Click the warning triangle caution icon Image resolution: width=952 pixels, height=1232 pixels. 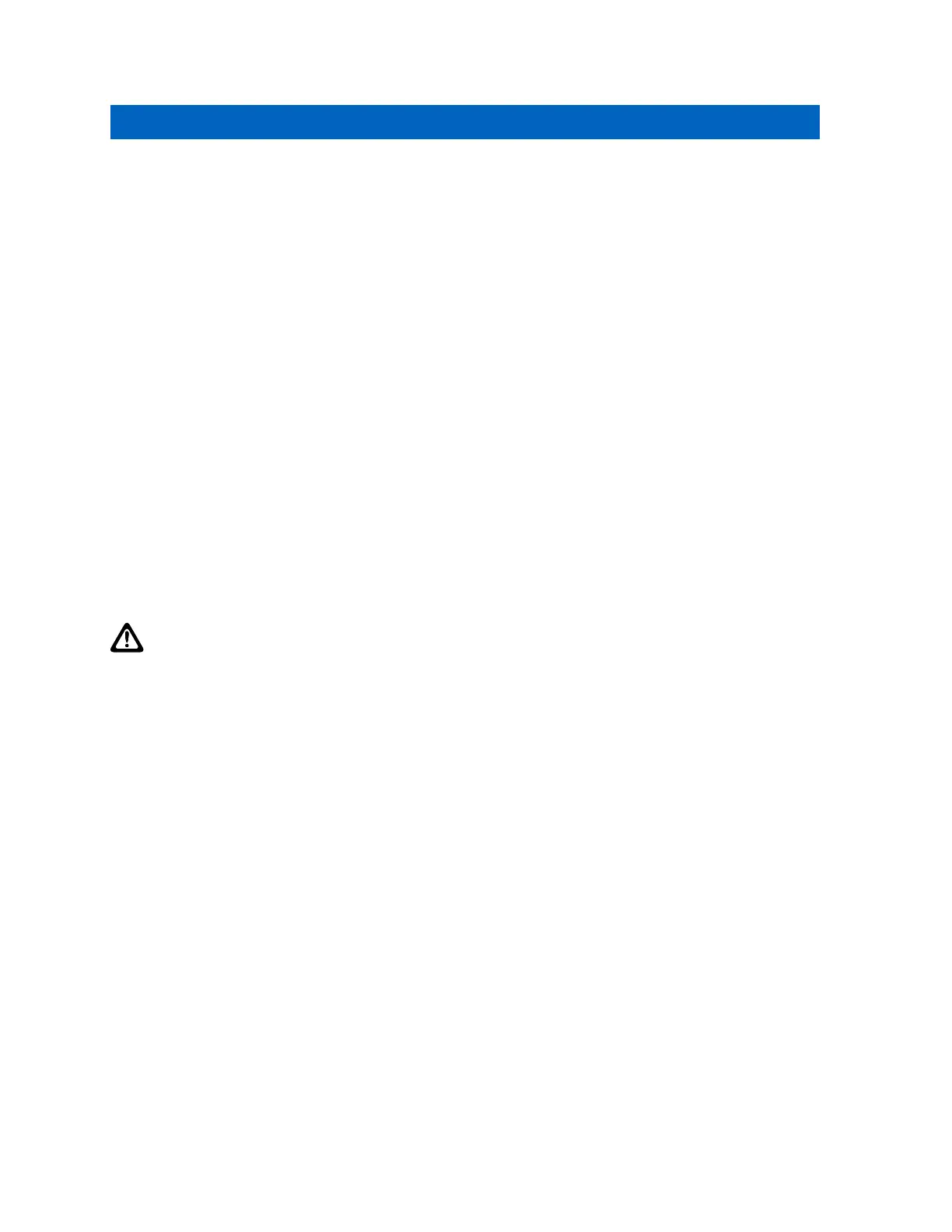pyautogui.click(x=127, y=637)
